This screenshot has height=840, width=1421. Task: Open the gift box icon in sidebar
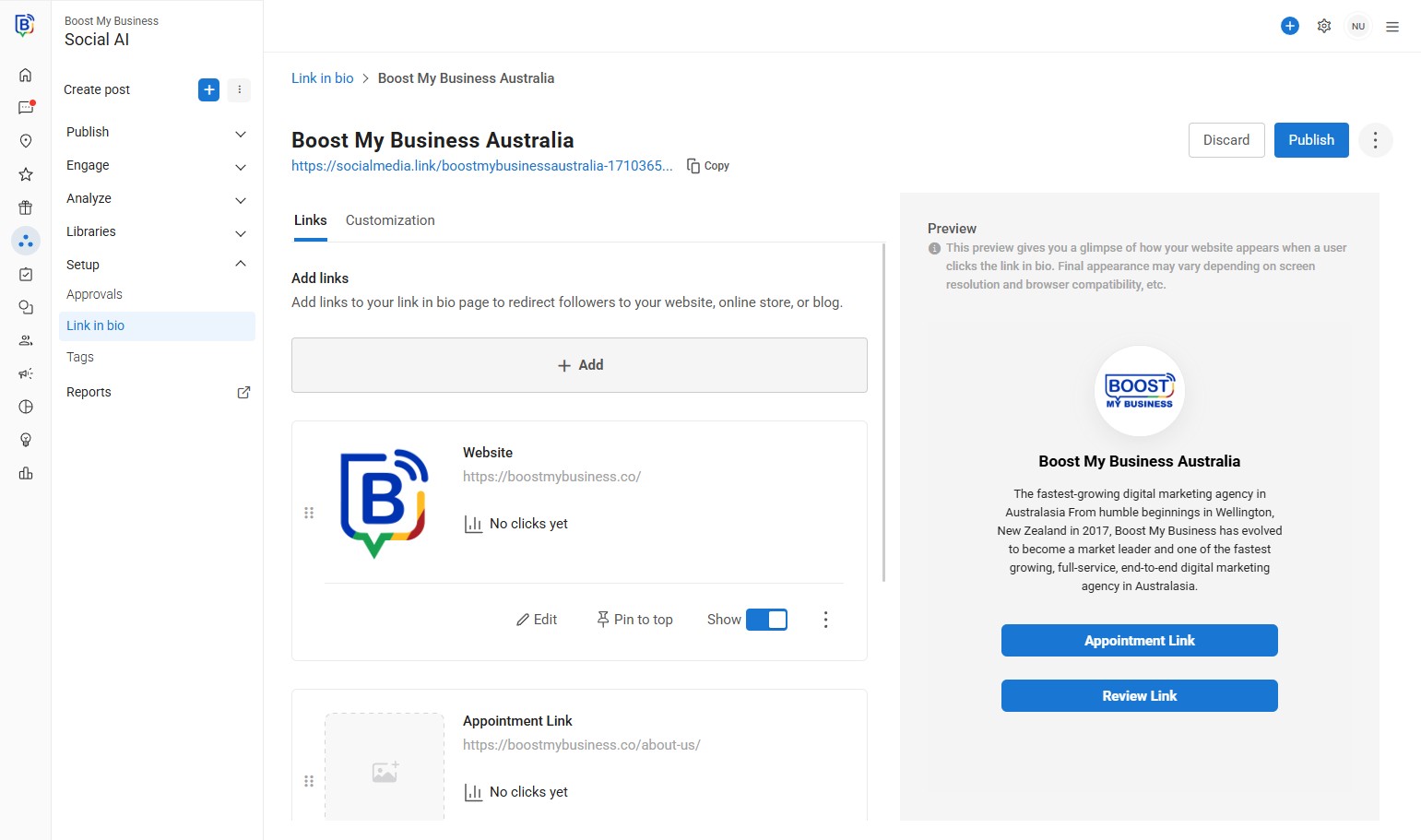[26, 207]
